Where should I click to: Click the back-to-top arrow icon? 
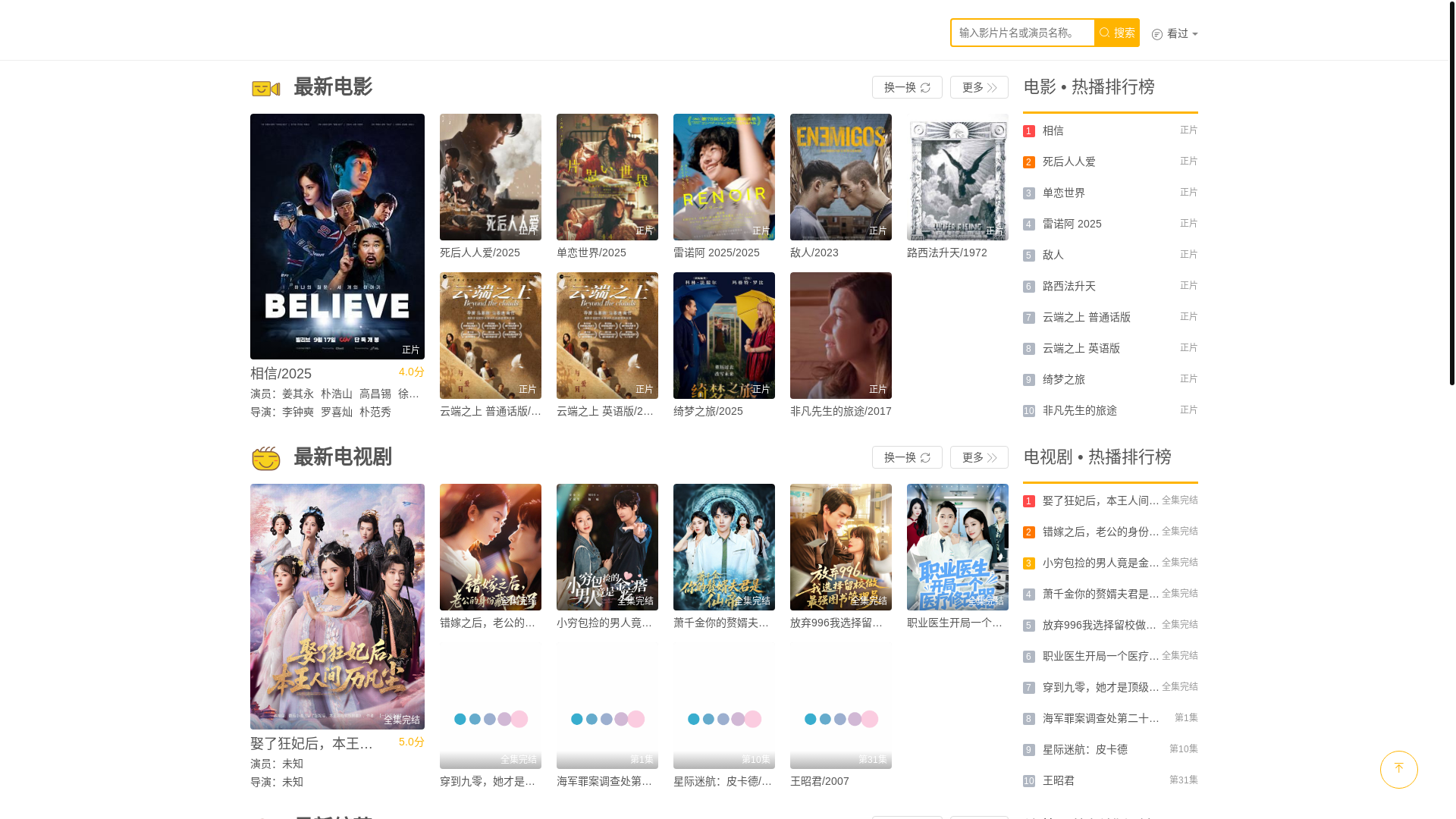[1398, 769]
